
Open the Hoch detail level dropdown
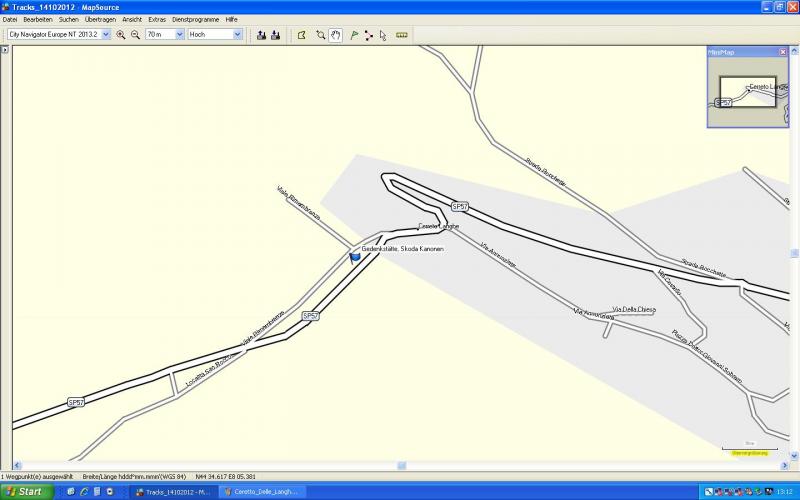(238, 34)
